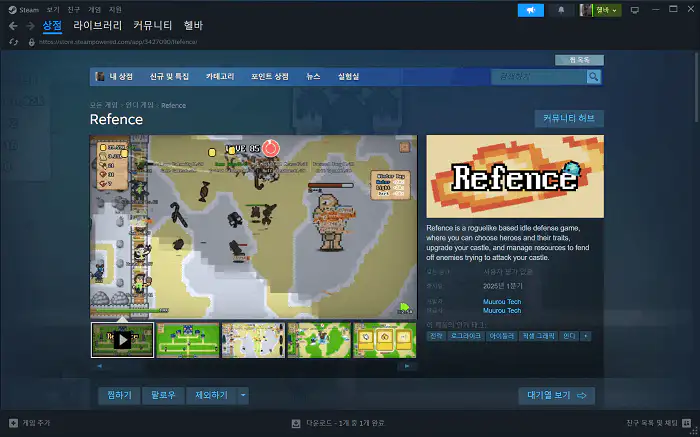The image size is (700, 437).
Task: Open the account name dropdown
Action: [607, 10]
